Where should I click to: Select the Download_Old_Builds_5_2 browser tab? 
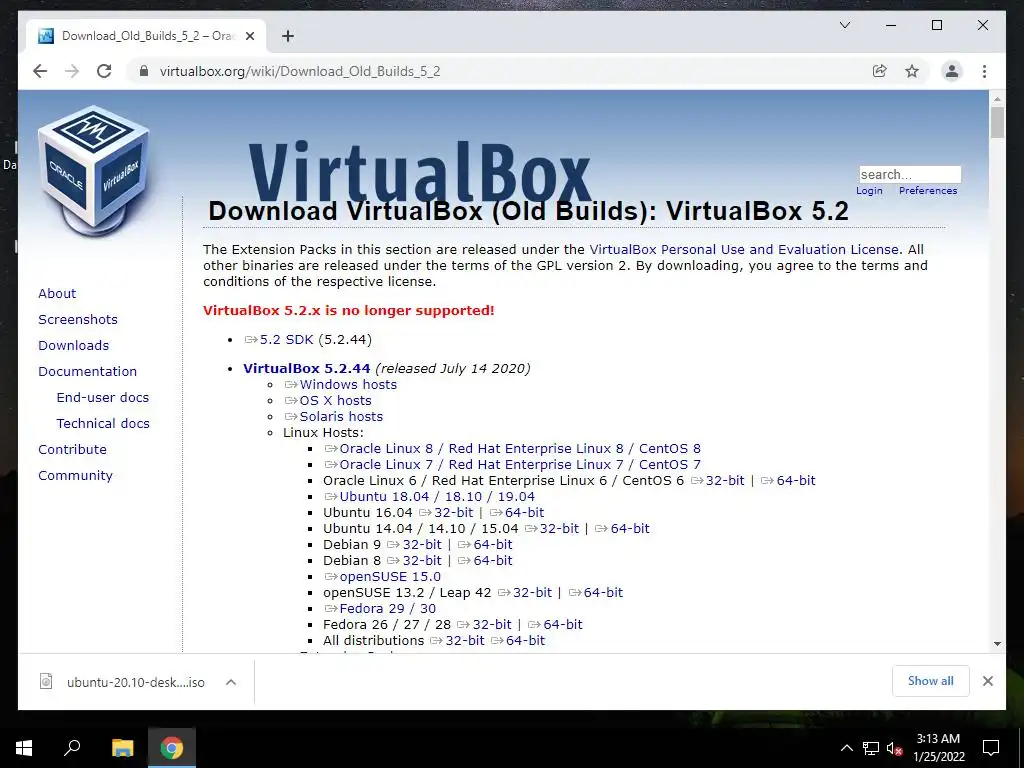146,36
